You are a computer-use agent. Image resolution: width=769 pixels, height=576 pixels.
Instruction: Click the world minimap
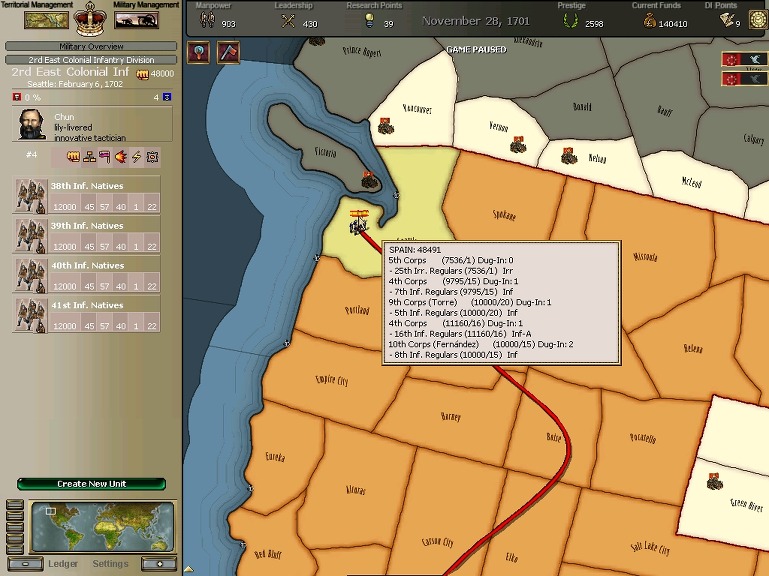pyautogui.click(x=102, y=527)
